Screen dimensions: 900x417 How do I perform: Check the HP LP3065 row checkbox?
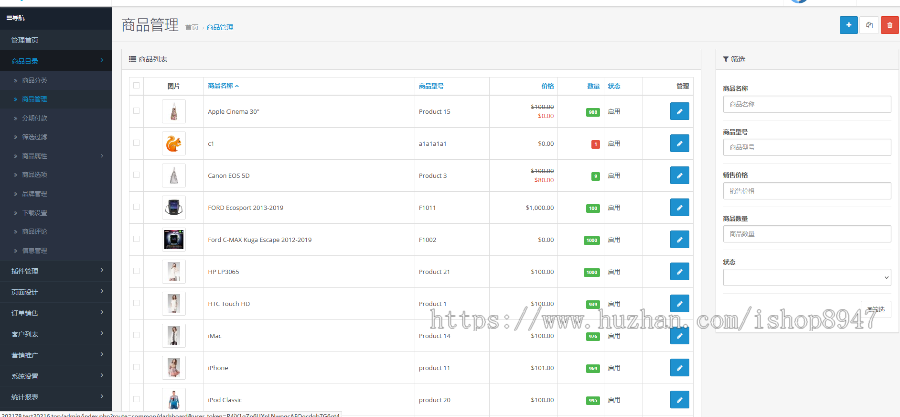[136, 271]
